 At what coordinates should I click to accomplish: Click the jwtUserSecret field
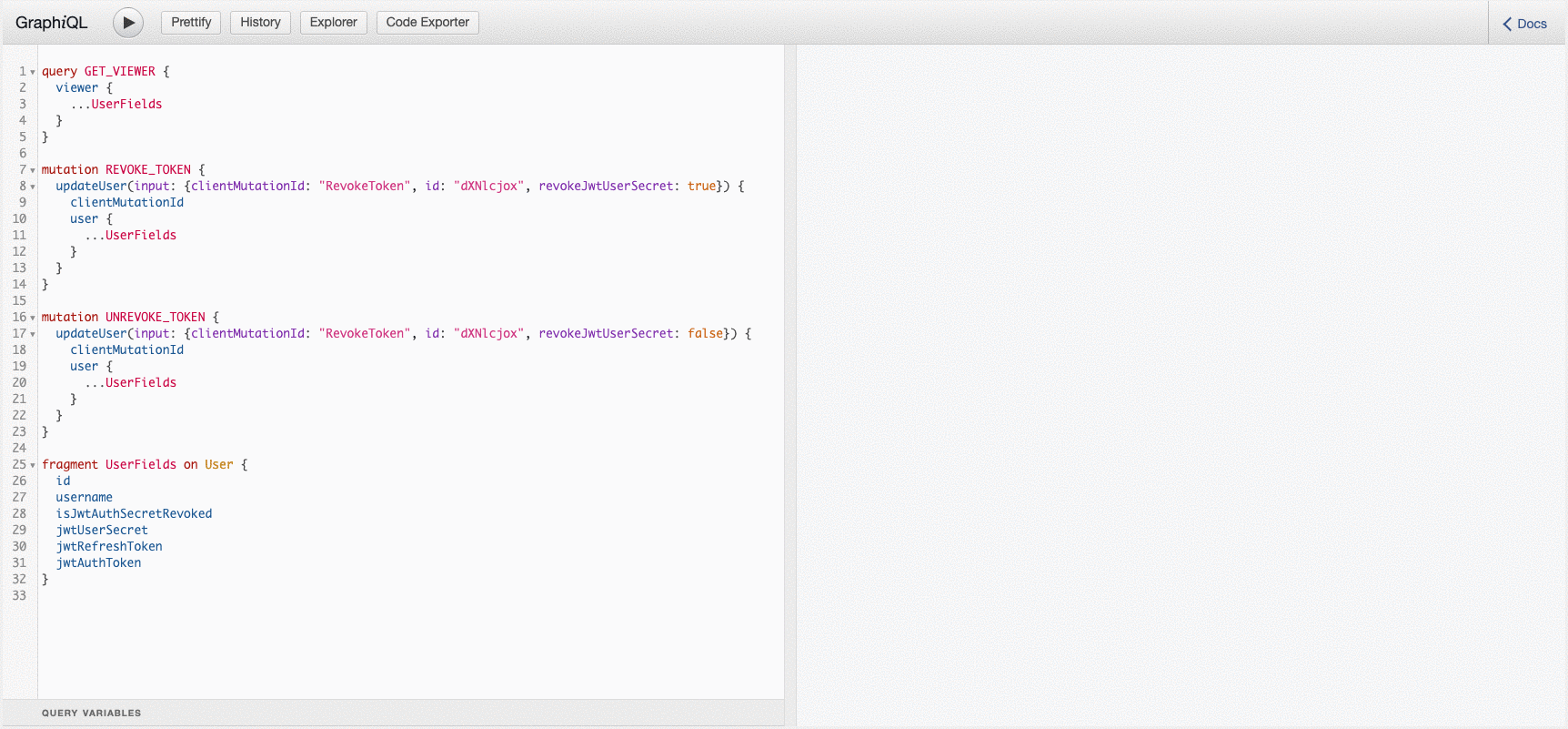[x=102, y=530]
